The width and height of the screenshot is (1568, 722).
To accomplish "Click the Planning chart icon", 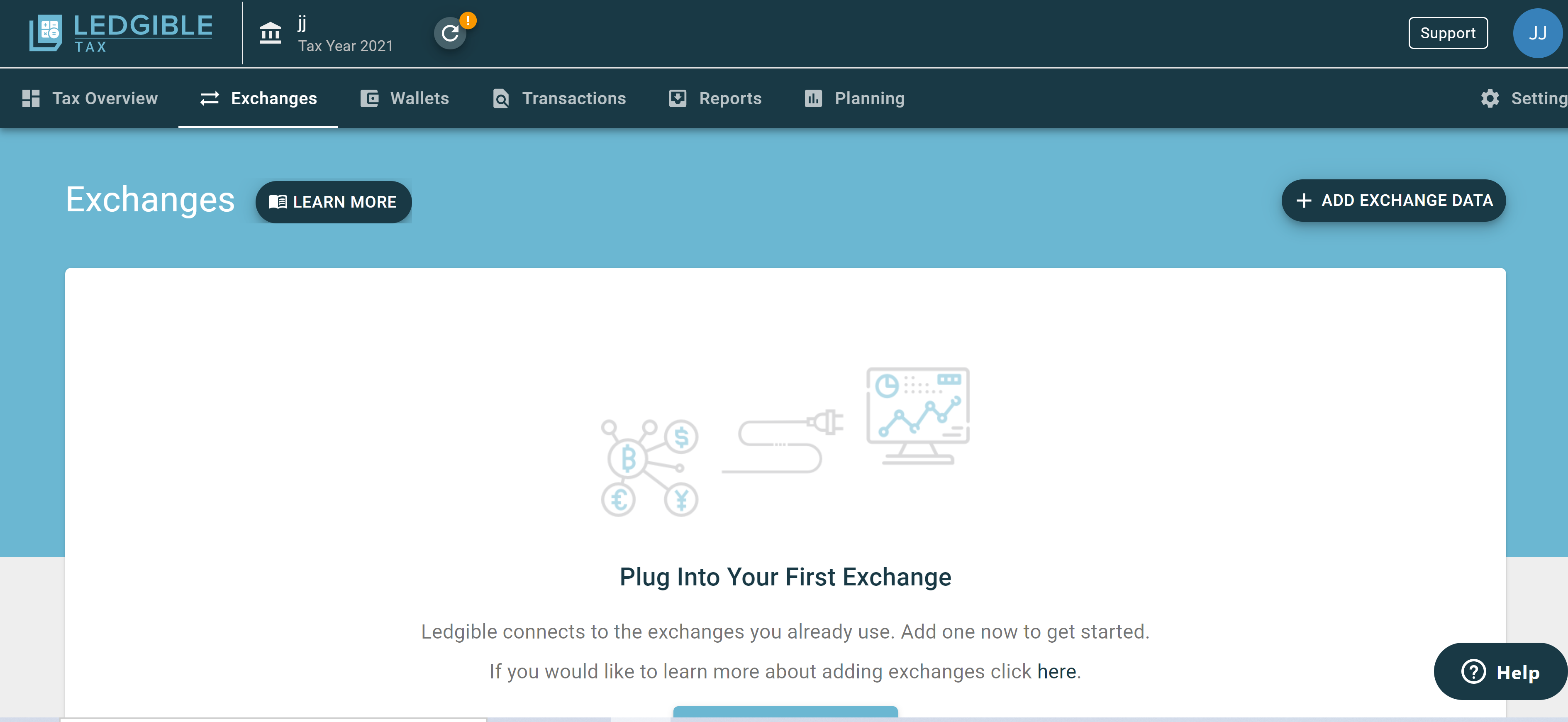I will pyautogui.click(x=813, y=98).
